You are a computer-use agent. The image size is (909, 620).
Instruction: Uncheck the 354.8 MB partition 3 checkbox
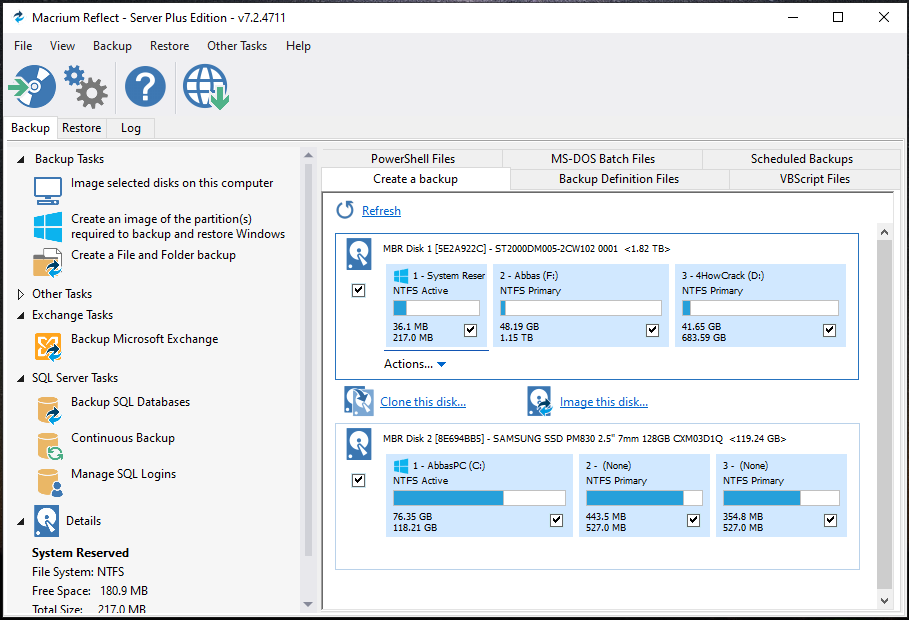(x=830, y=520)
